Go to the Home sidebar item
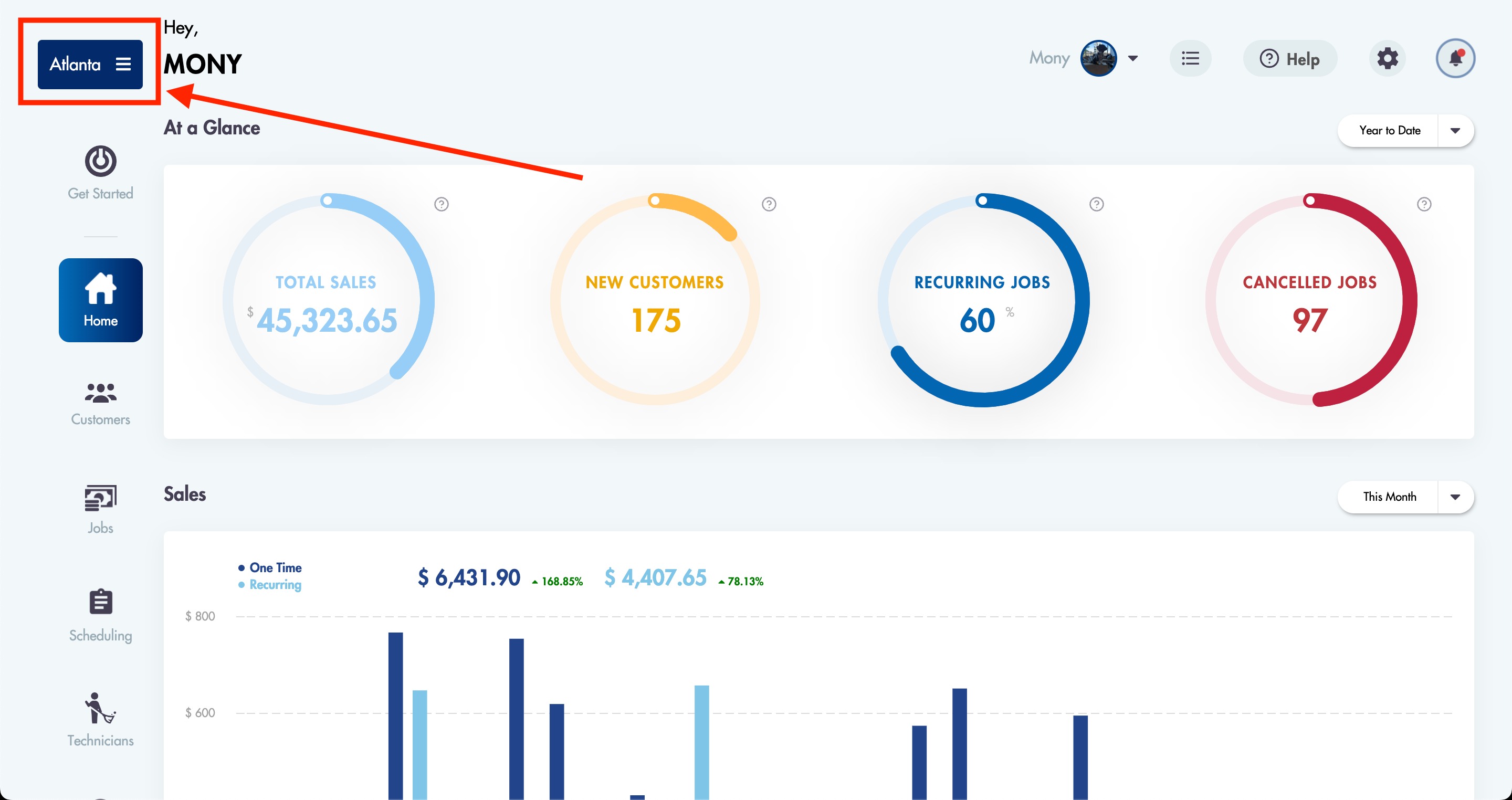The height and width of the screenshot is (800, 1512). tap(100, 300)
